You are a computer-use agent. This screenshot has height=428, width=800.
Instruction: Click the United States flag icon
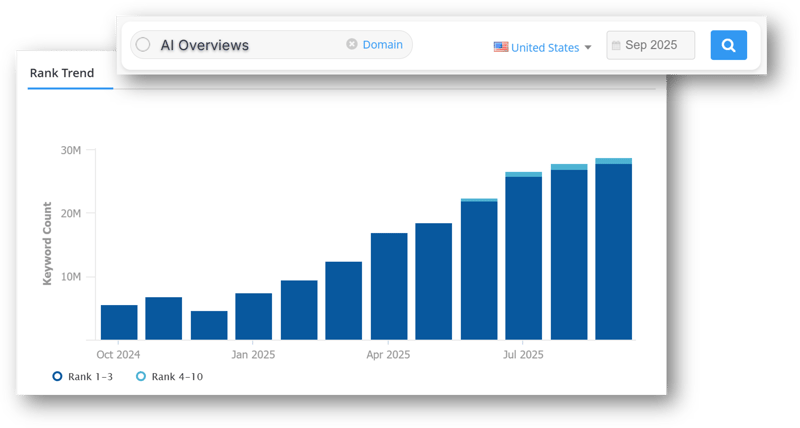click(x=501, y=46)
